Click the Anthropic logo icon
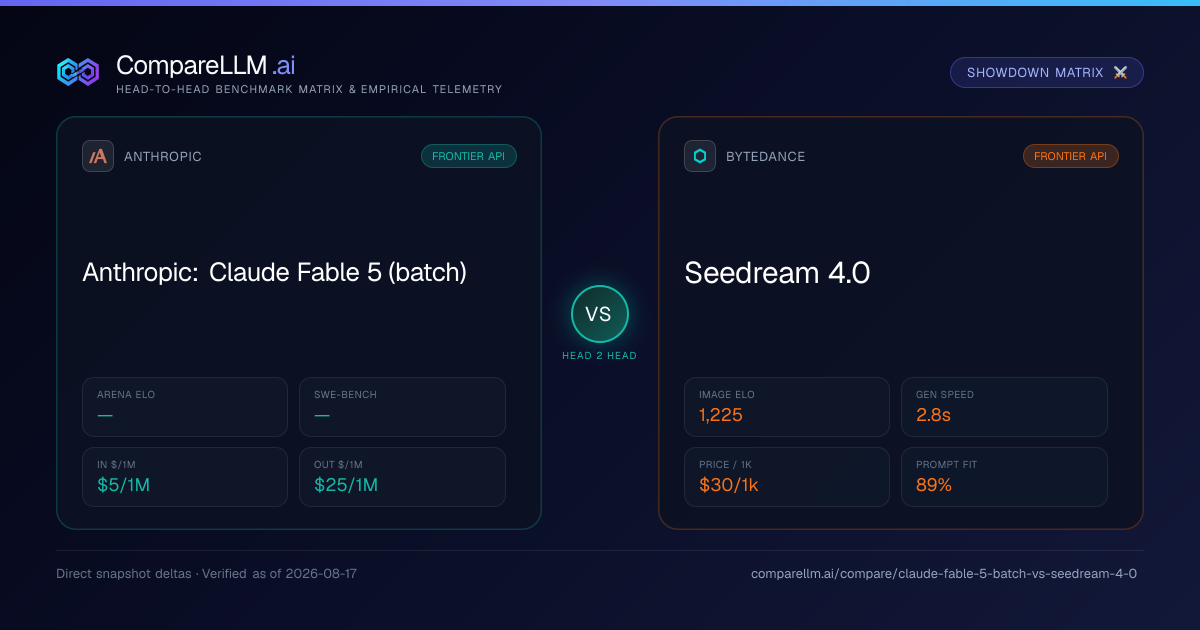This screenshot has width=1200, height=630. pyautogui.click(x=98, y=156)
